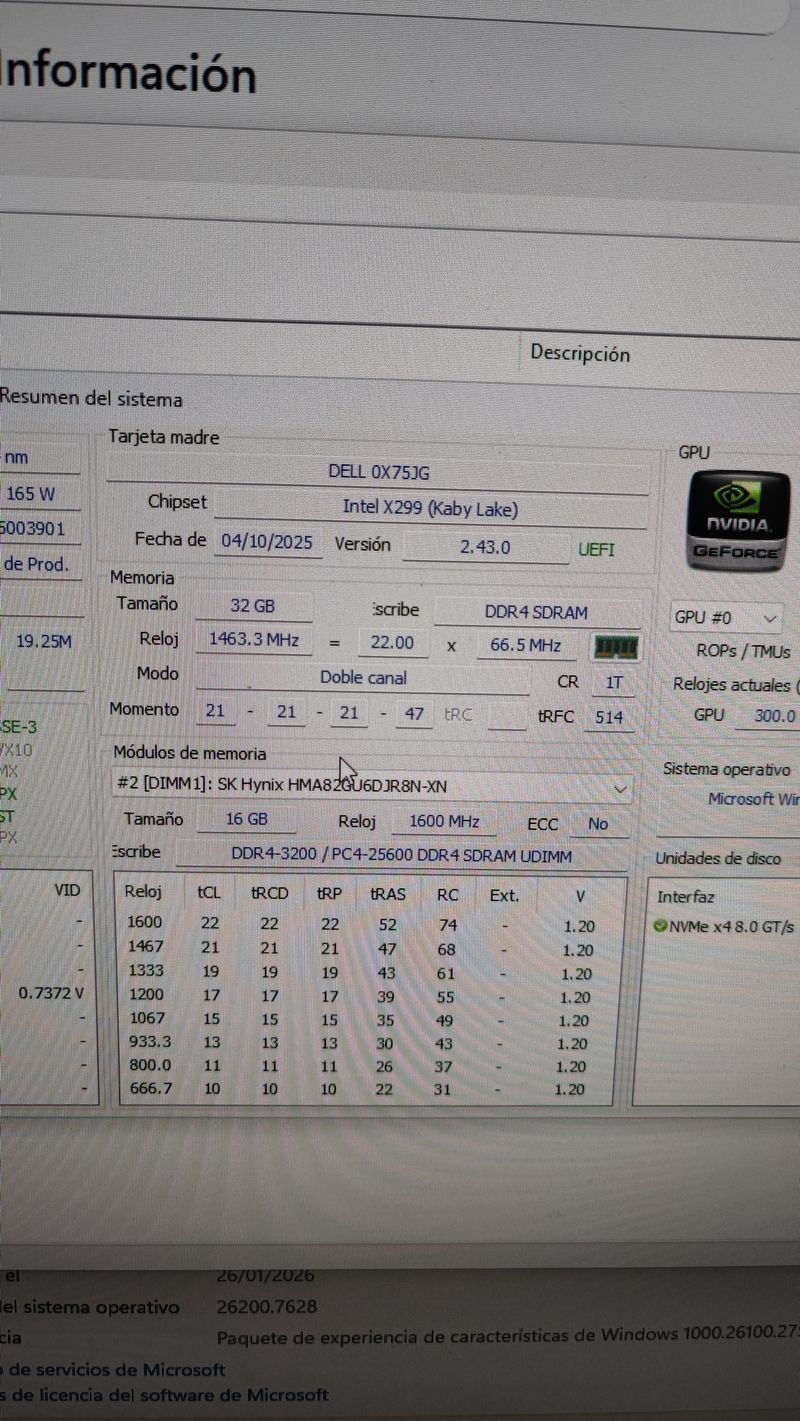Select the 1067 row in timings table

coord(365,1019)
